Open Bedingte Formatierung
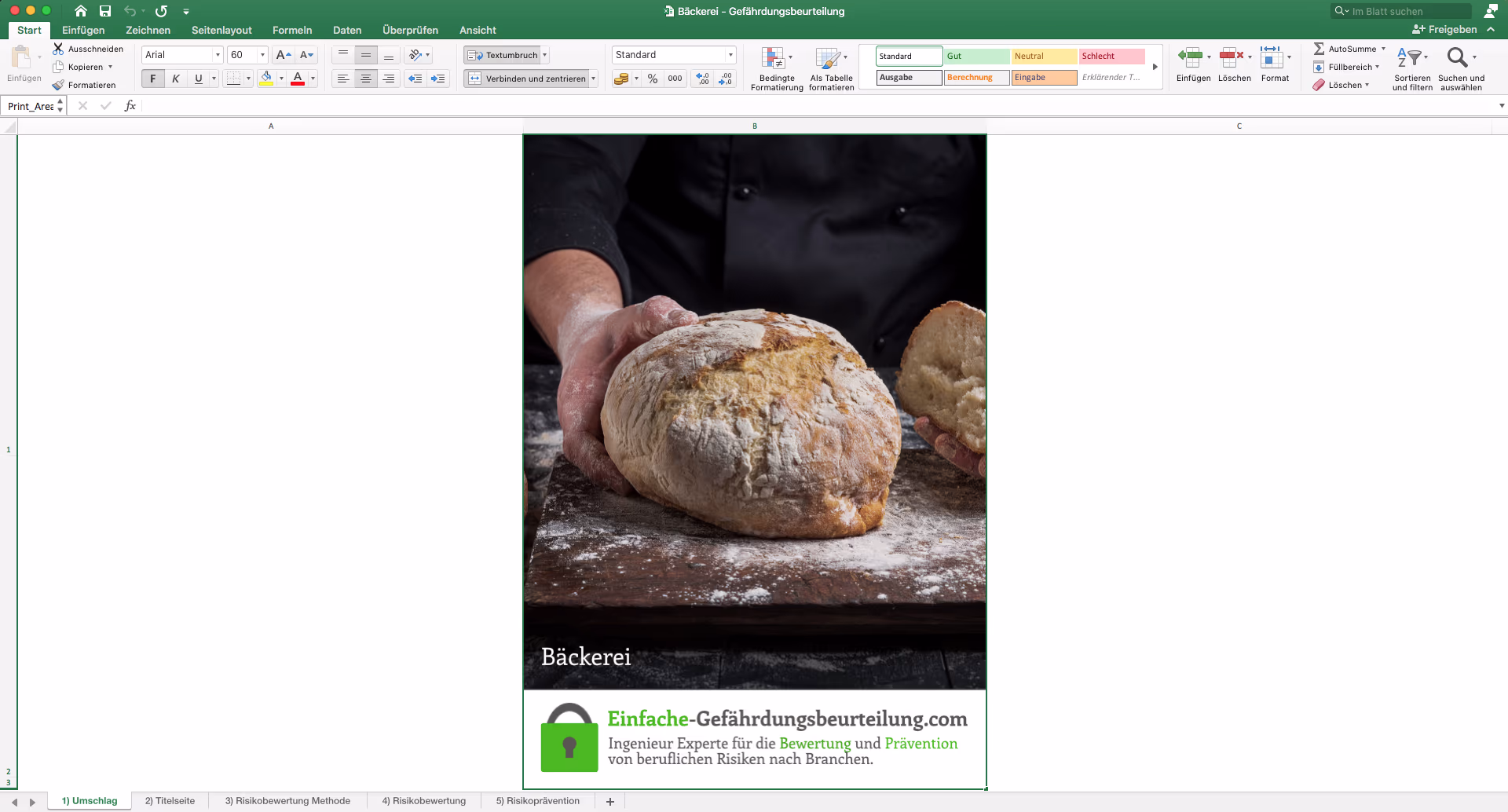Image resolution: width=1508 pixels, height=812 pixels. pyautogui.click(x=777, y=69)
